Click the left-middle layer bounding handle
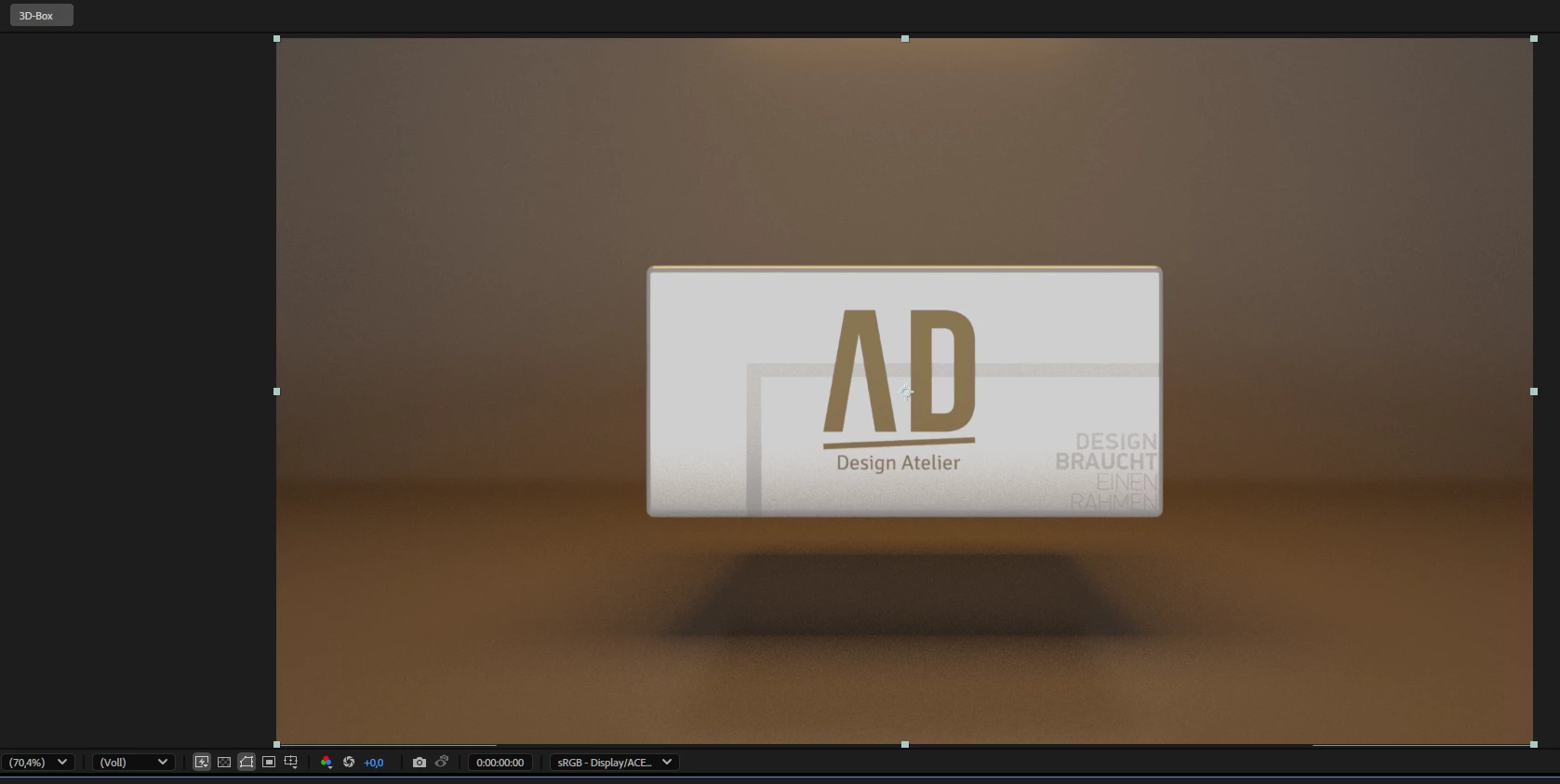The height and width of the screenshot is (784, 1560). (x=276, y=392)
